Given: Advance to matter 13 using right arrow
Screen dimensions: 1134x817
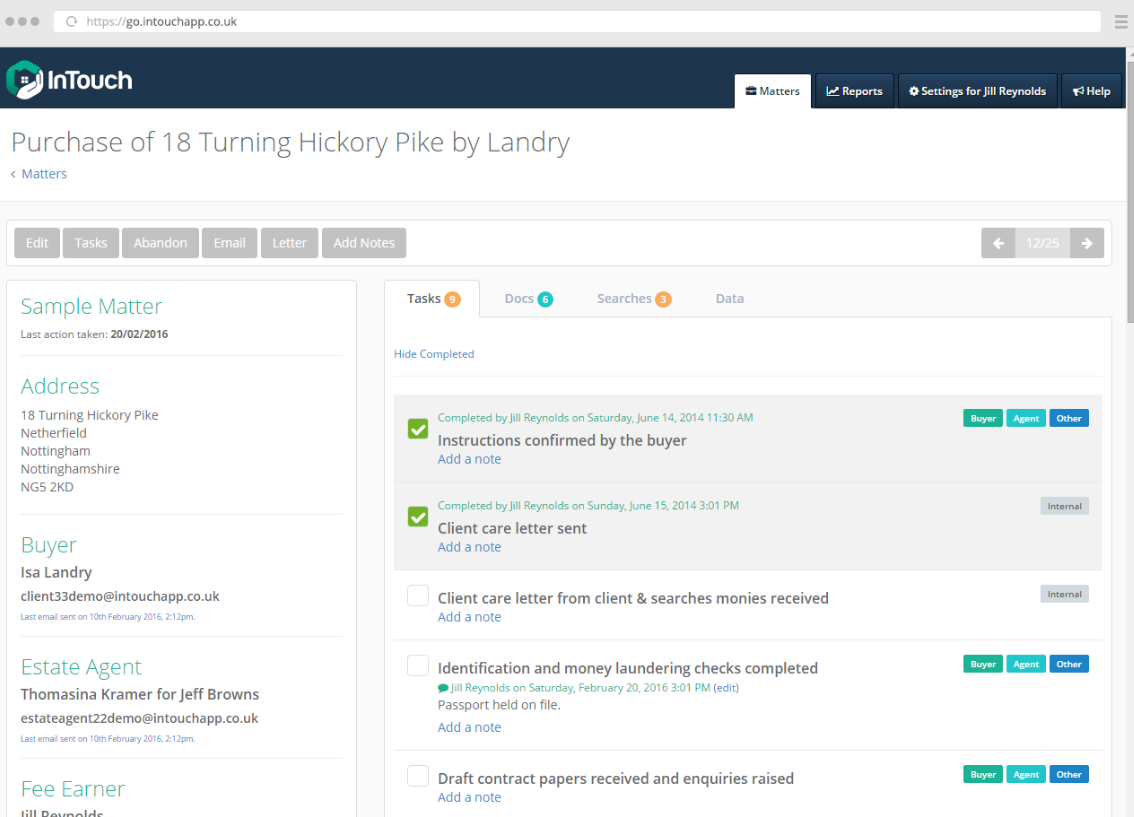Looking at the screenshot, I should [1087, 242].
